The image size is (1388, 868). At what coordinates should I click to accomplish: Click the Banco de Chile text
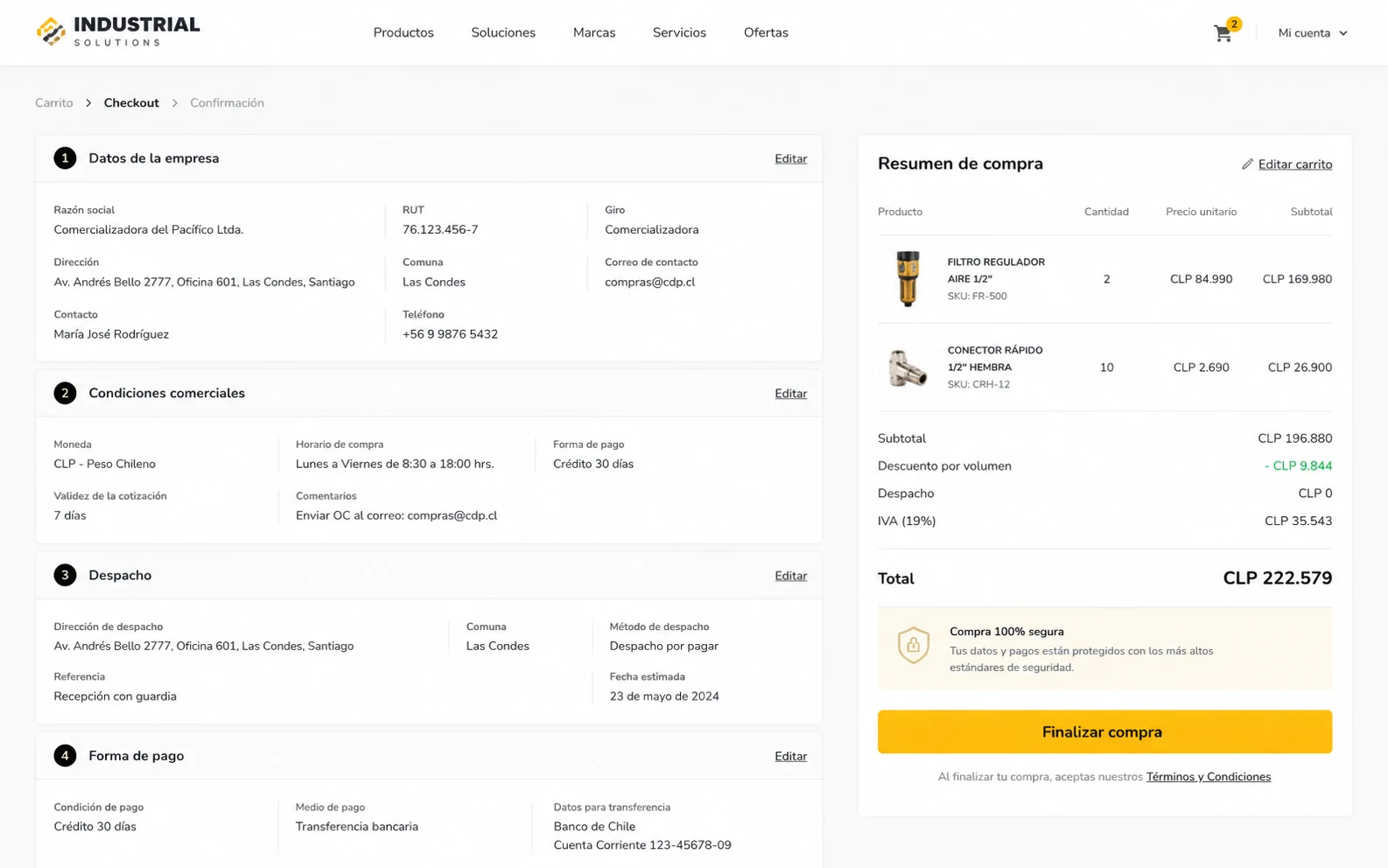click(x=594, y=826)
